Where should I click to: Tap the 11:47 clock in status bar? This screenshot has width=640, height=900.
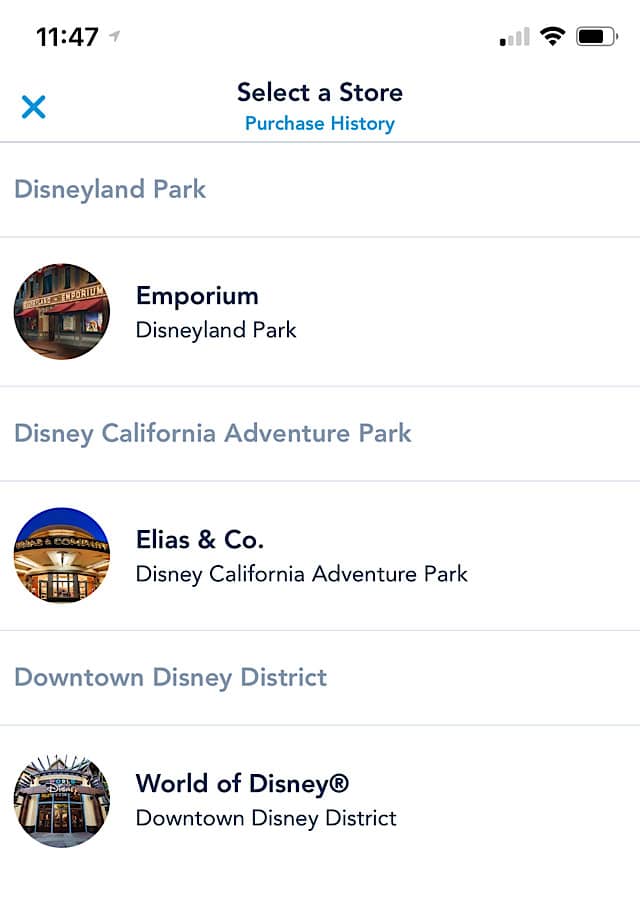point(67,37)
